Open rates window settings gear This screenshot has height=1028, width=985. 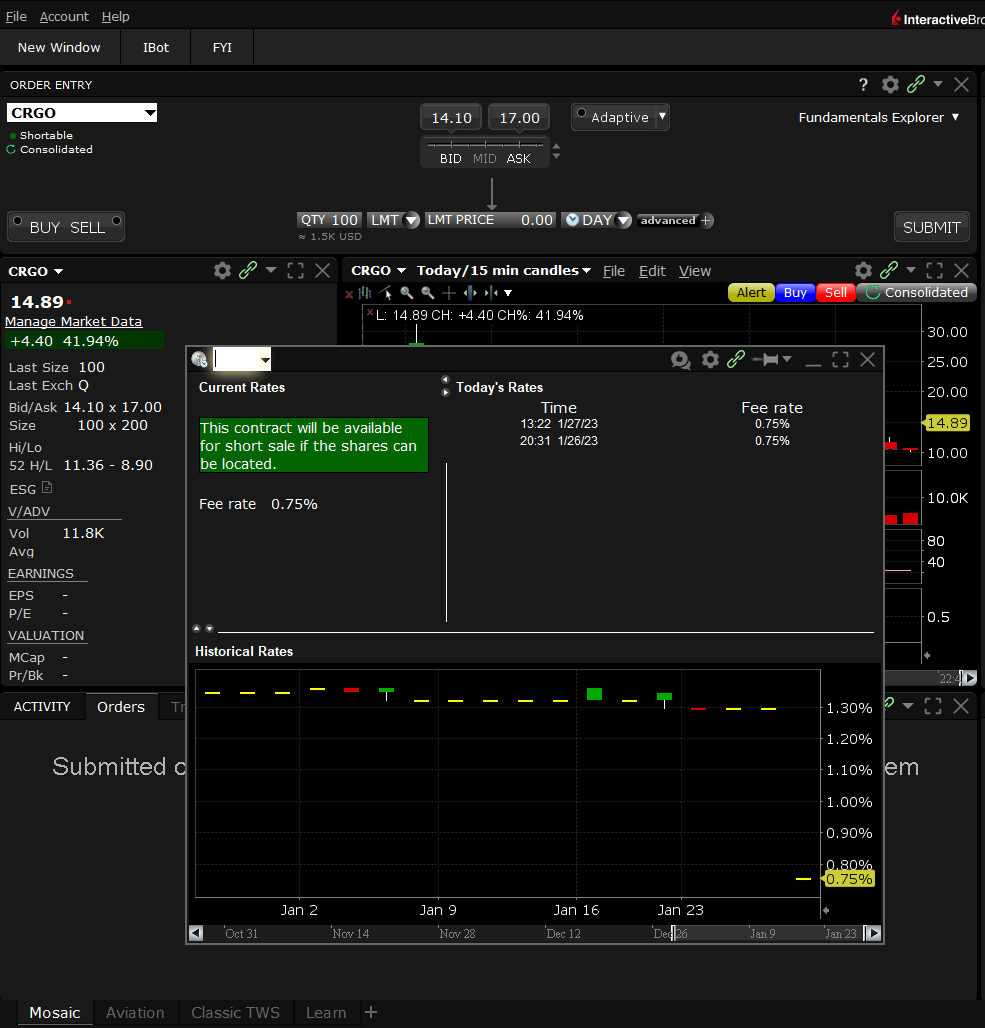click(x=710, y=359)
